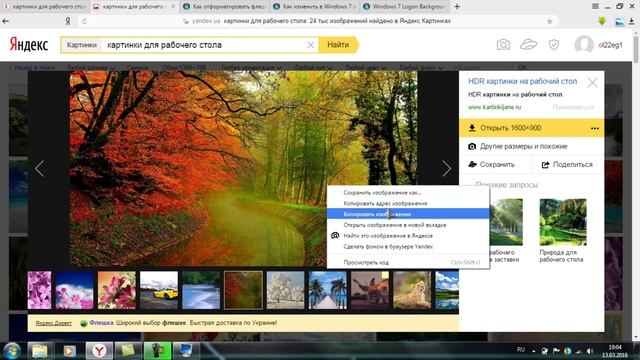Open taskbar clock showing 19:04
The image size is (640, 360).
615,351
